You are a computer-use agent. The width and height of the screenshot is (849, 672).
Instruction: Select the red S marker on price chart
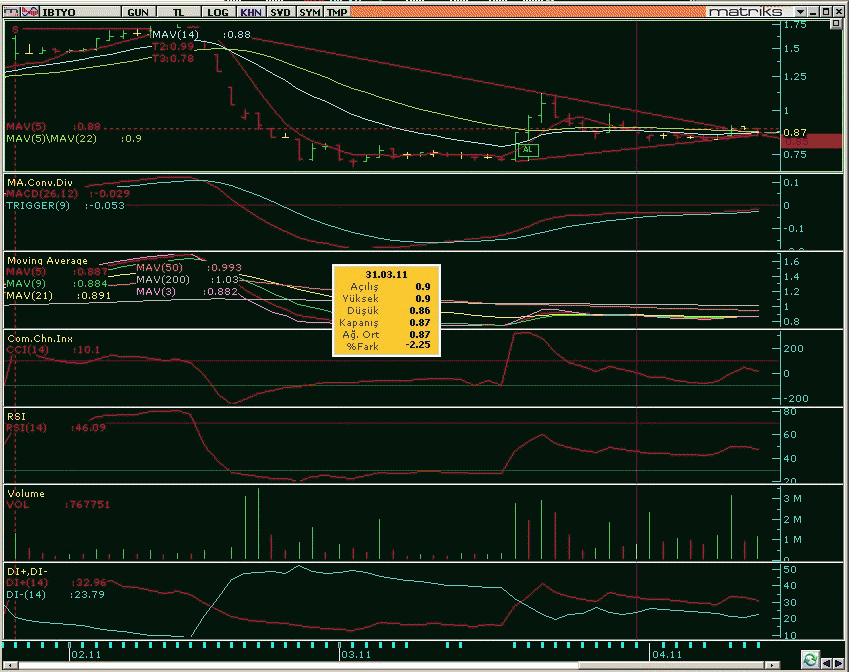(x=16, y=29)
